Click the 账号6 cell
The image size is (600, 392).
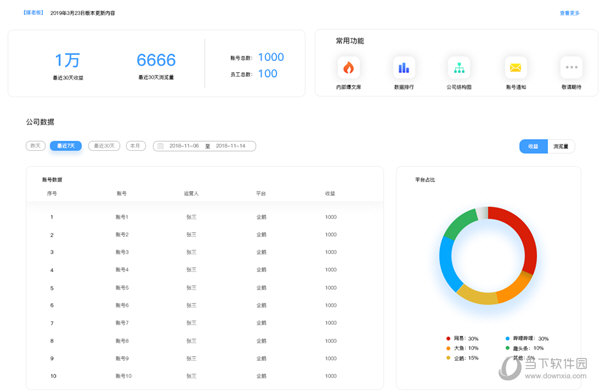(x=122, y=305)
